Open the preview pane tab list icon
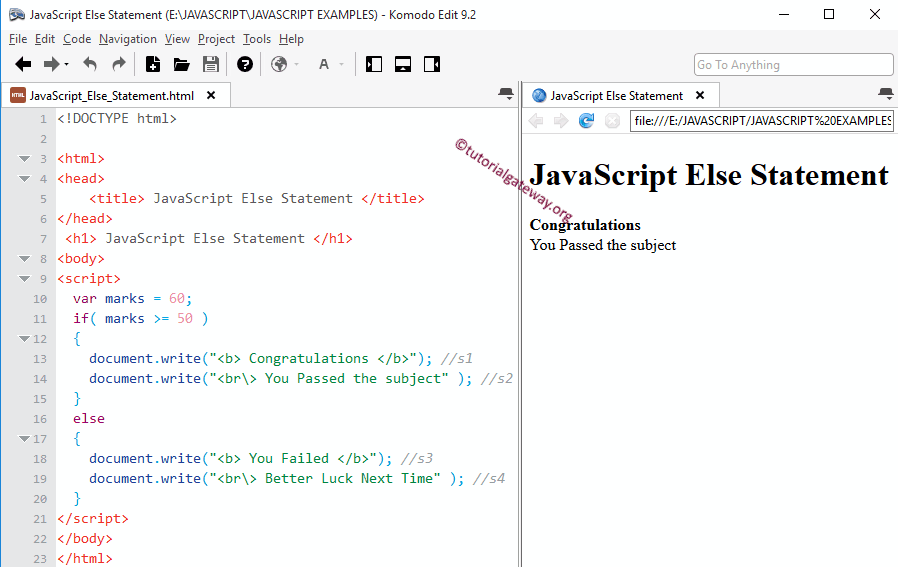Image resolution: width=898 pixels, height=567 pixels. tap(885, 94)
